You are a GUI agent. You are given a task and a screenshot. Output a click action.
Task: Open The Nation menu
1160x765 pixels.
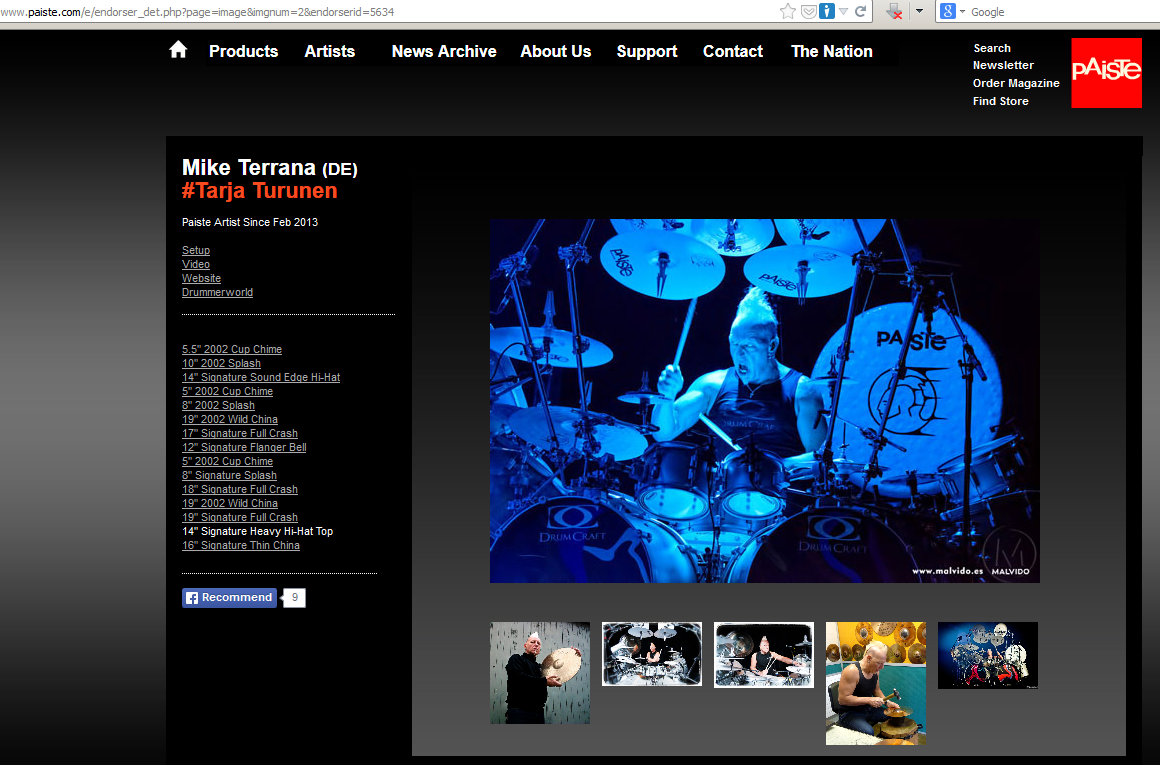(x=832, y=51)
